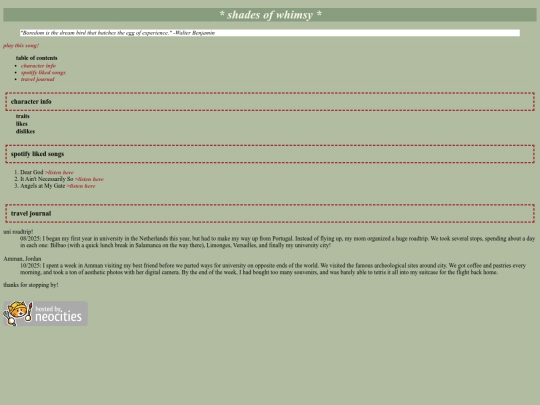Click the 'likes' entry
The image size is (540, 405).
(21, 124)
